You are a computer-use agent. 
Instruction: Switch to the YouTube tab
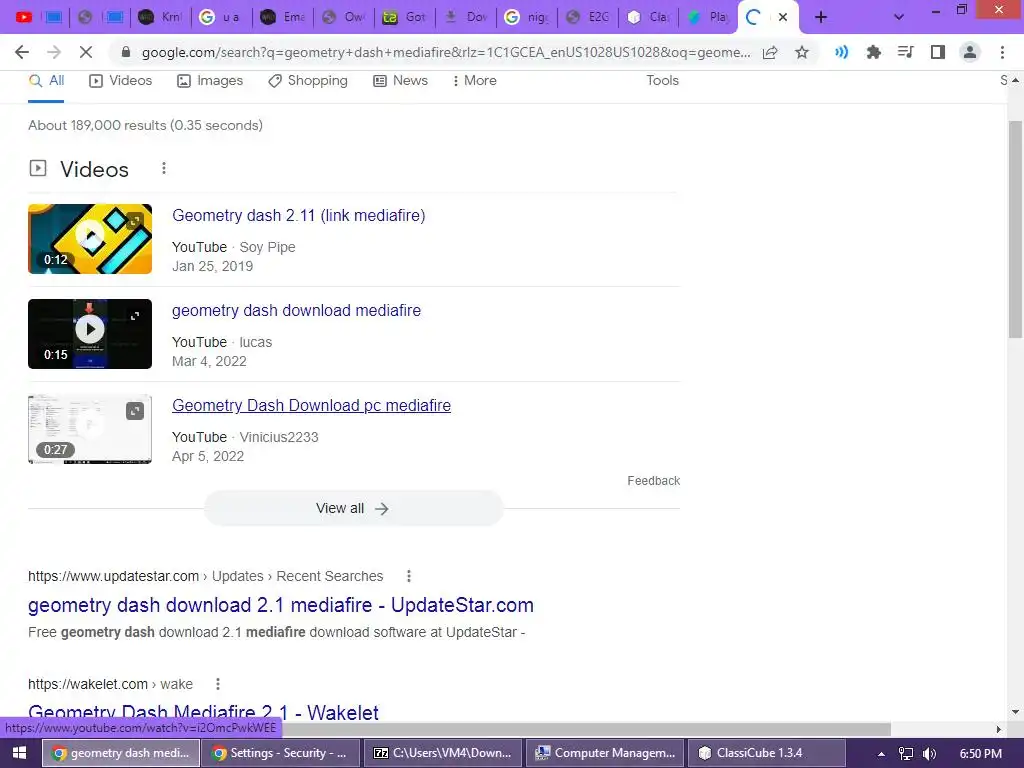(x=24, y=17)
